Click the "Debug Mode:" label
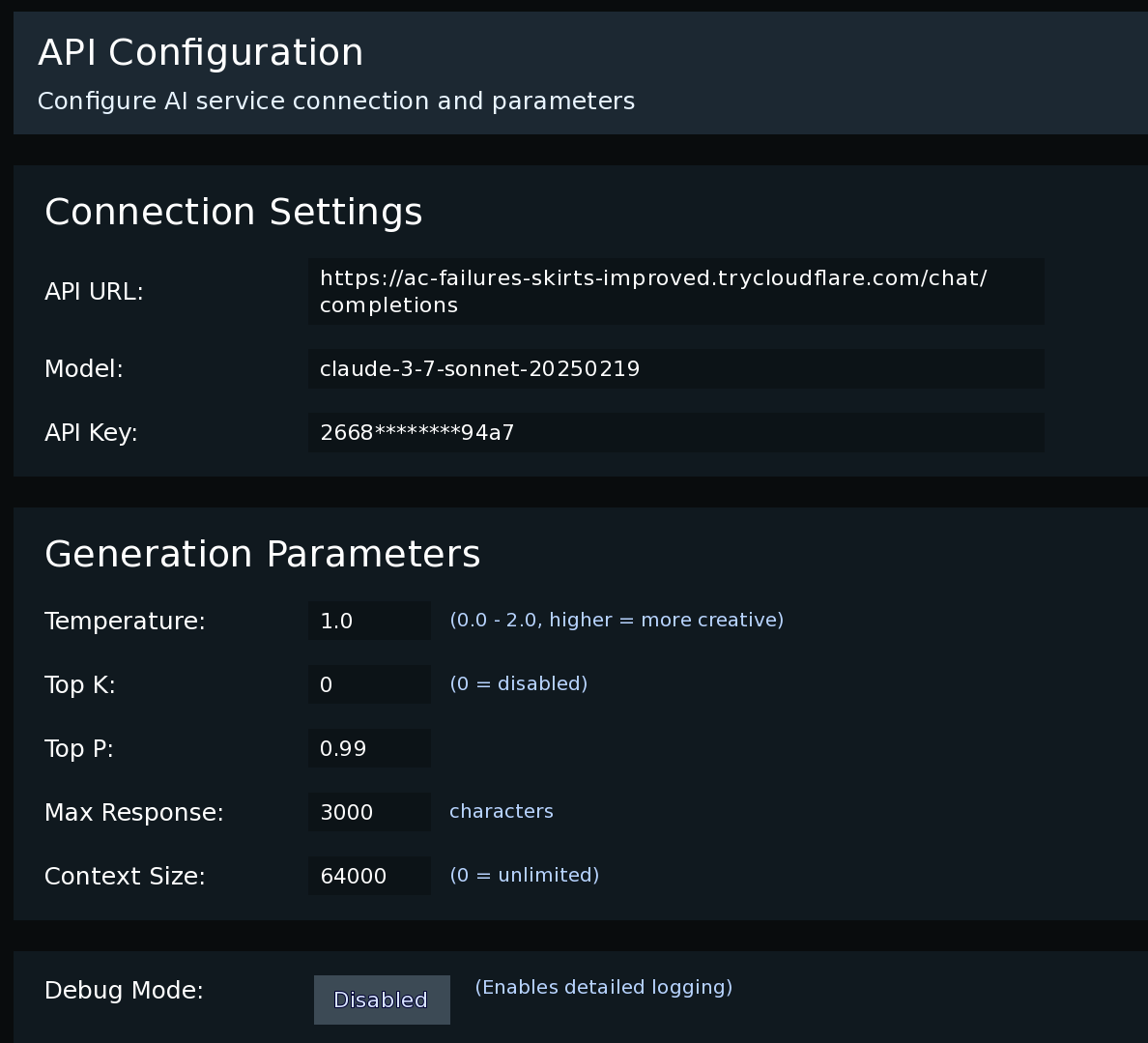The height and width of the screenshot is (1043, 1148). coord(124,990)
